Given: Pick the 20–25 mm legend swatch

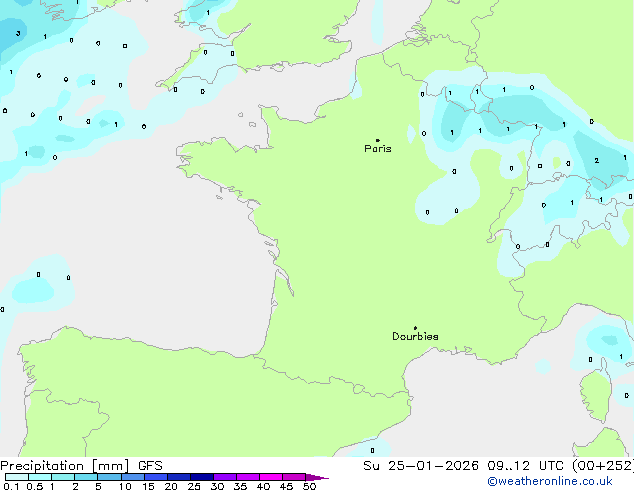Looking at the screenshot, I should coord(178,477).
